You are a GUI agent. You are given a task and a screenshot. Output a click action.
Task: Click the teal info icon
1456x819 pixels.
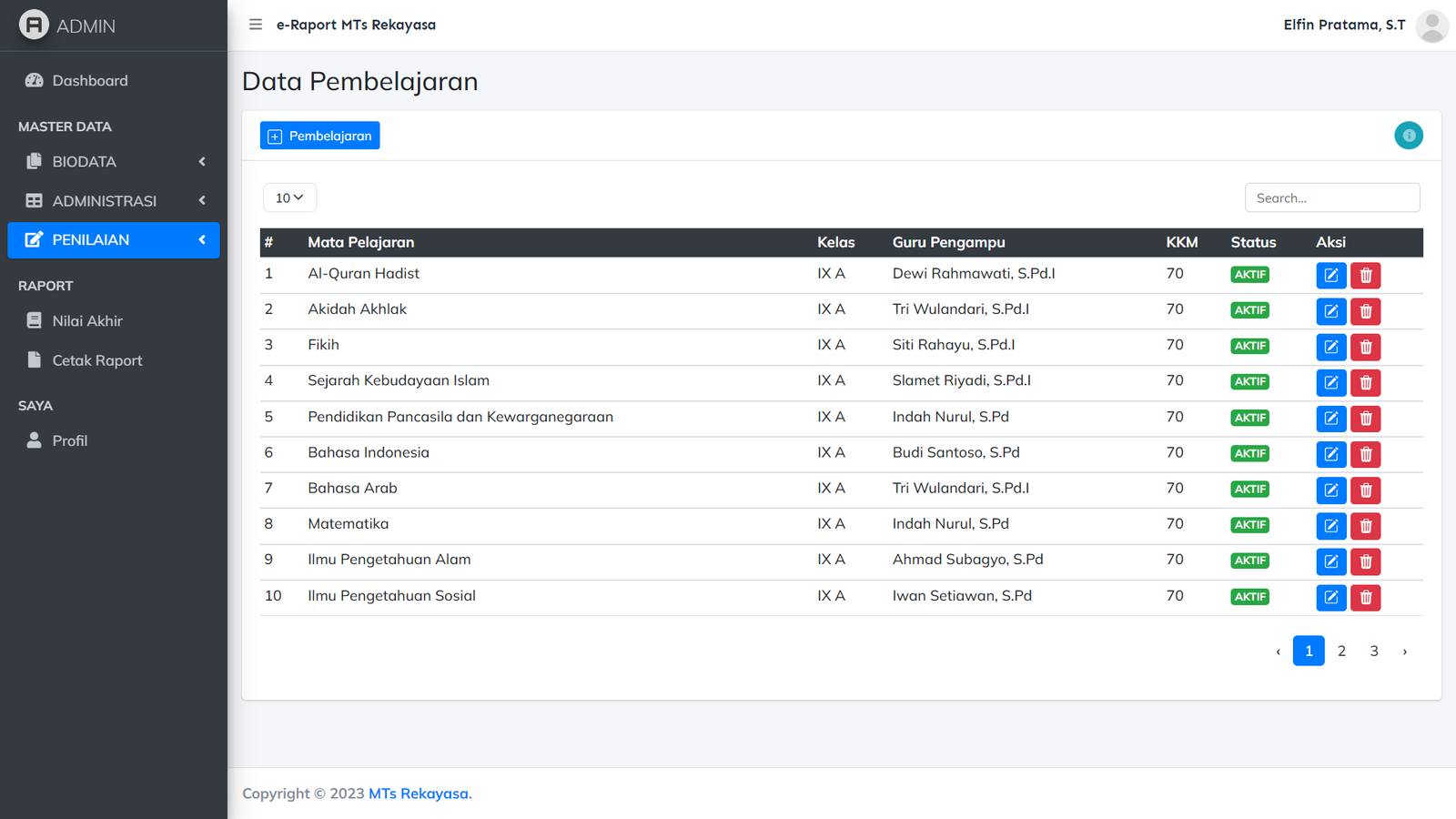coord(1408,136)
